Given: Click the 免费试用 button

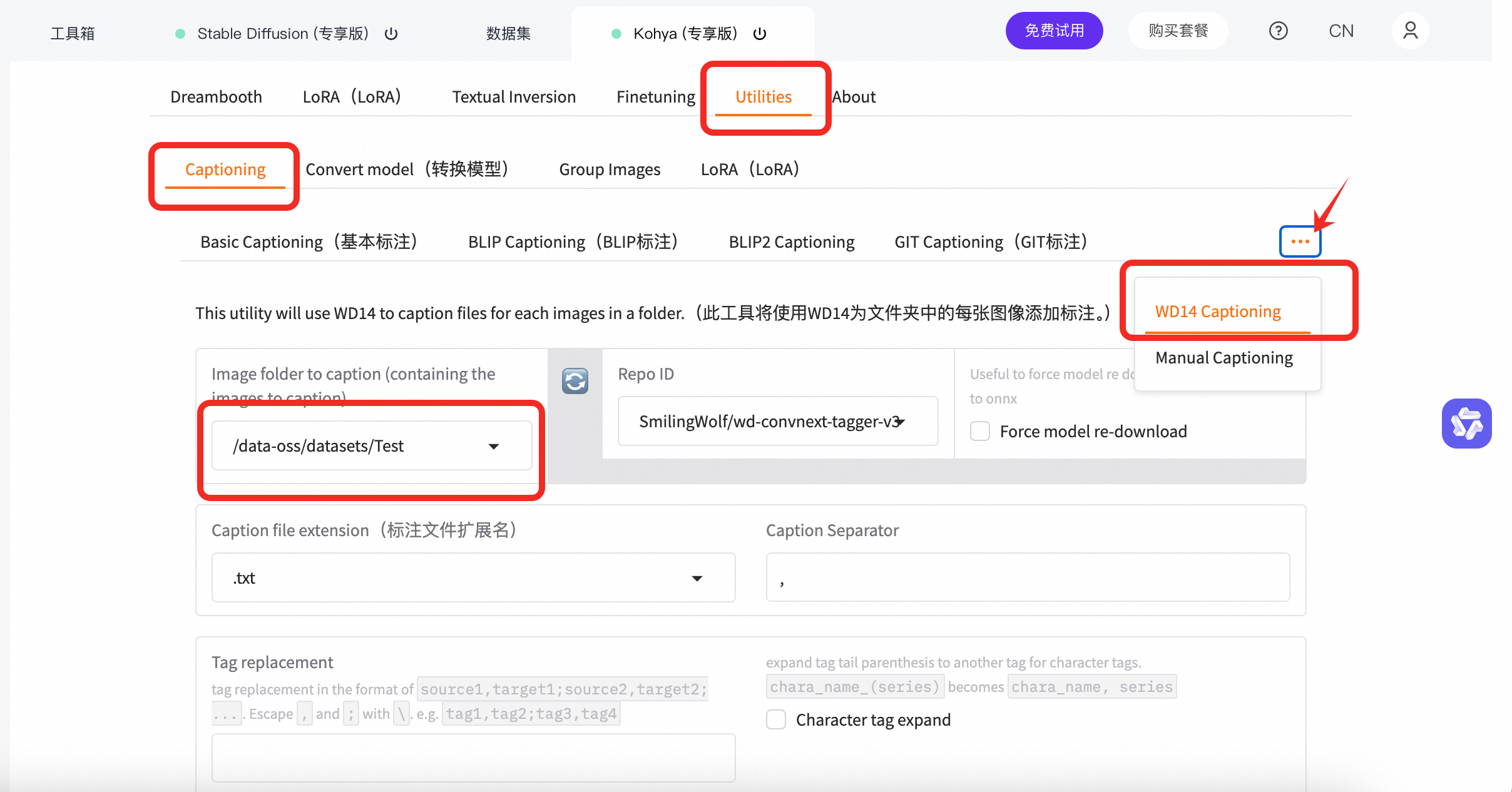Looking at the screenshot, I should tap(1054, 31).
